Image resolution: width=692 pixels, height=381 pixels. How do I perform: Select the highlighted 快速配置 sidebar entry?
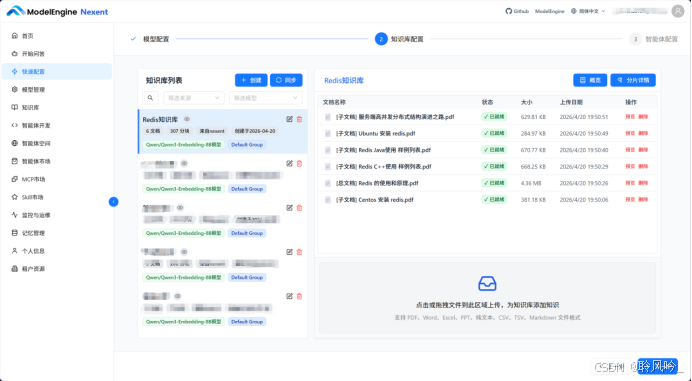(x=56, y=72)
